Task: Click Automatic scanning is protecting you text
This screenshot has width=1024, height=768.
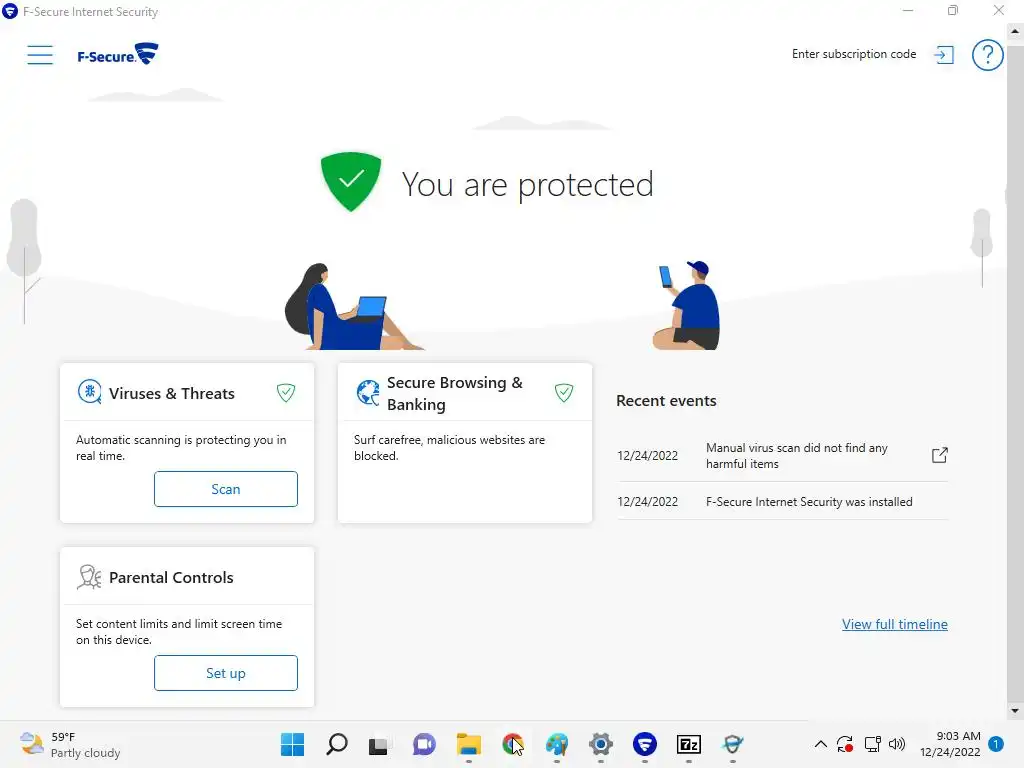Action: pyautogui.click(x=181, y=448)
